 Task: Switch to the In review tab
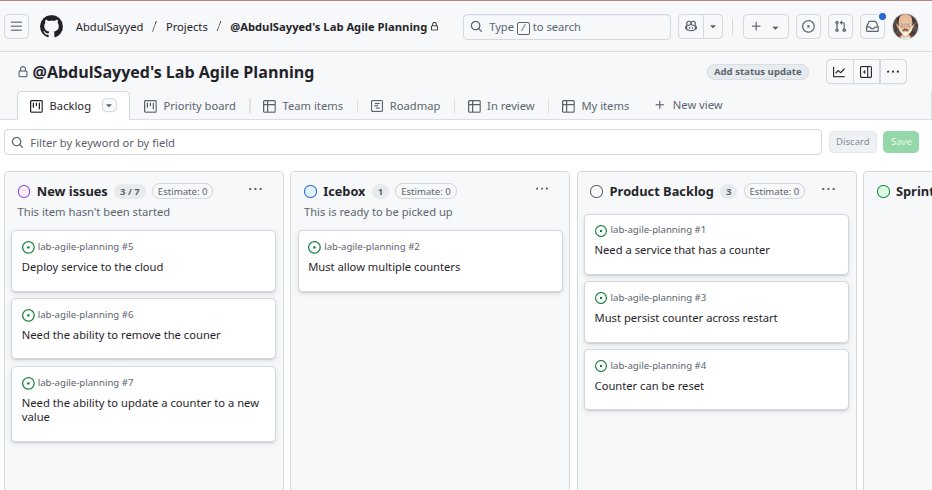pyautogui.click(x=501, y=106)
